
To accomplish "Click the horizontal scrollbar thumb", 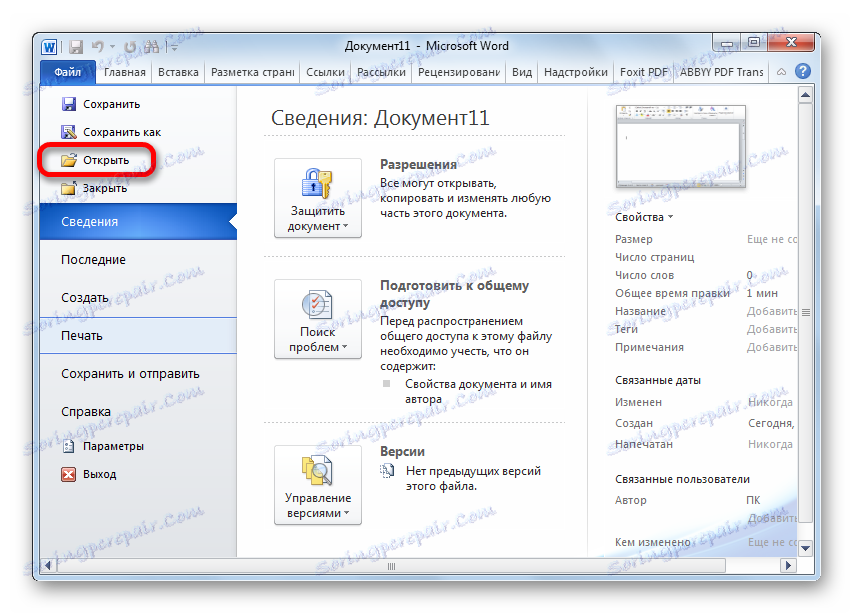I will 391,566.
